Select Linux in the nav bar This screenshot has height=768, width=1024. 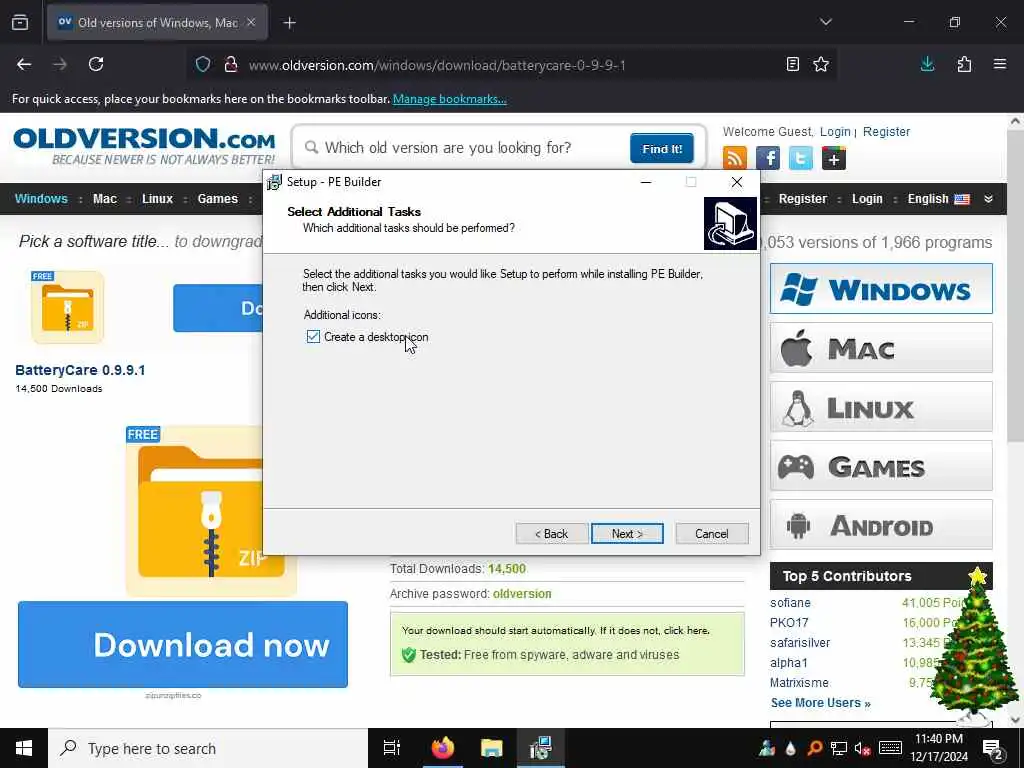click(157, 199)
